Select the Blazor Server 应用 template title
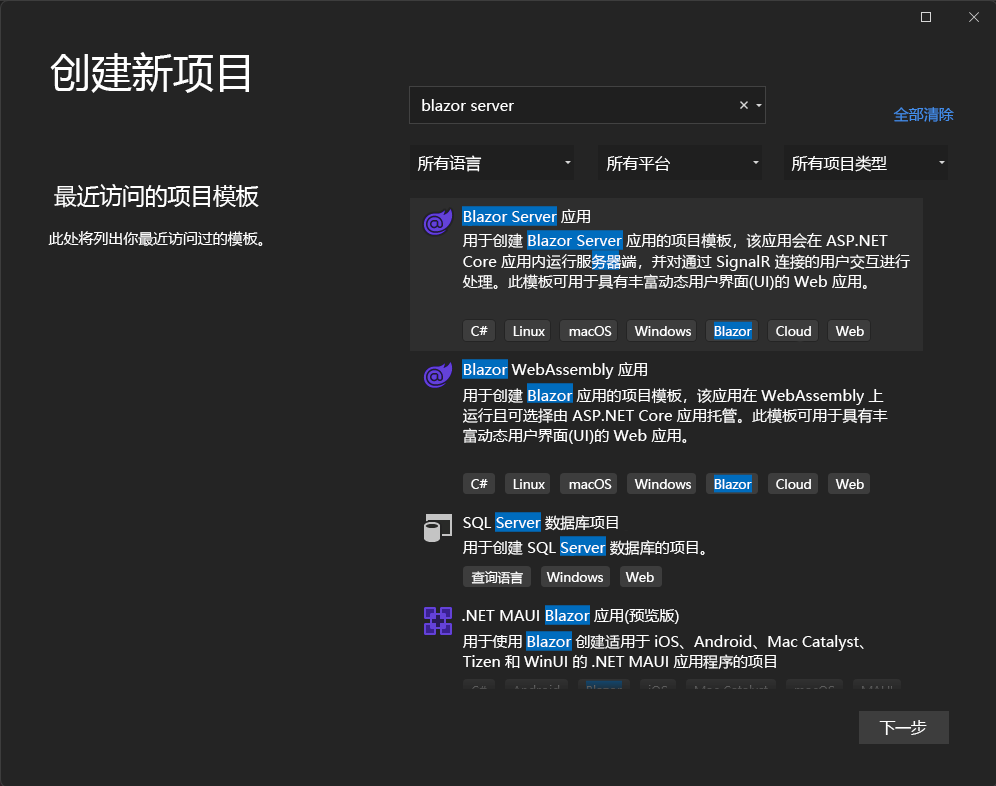The height and width of the screenshot is (786, 996). [x=527, y=217]
